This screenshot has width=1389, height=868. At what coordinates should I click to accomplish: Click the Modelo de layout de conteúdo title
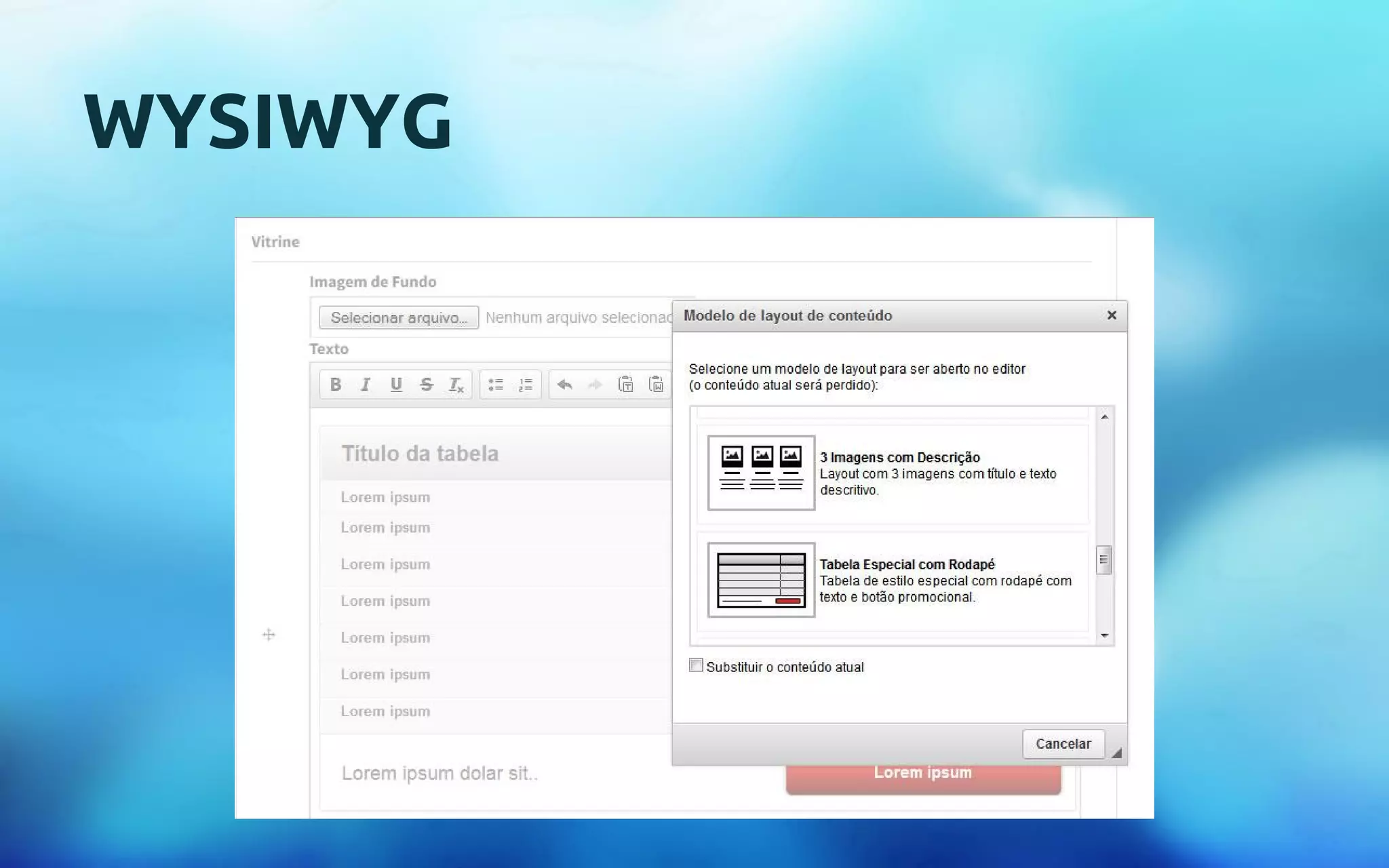(788, 315)
